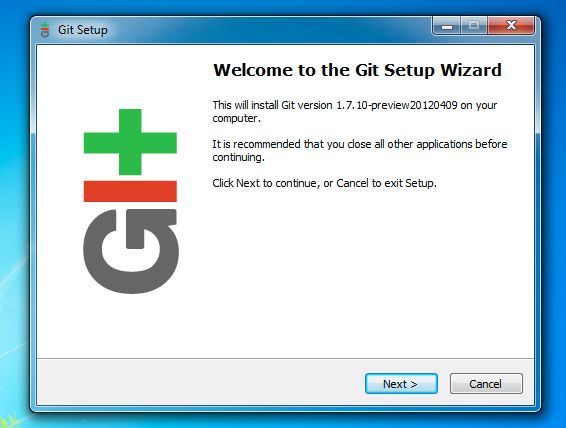Click the Git version 1.7.10 text line

(x=354, y=105)
